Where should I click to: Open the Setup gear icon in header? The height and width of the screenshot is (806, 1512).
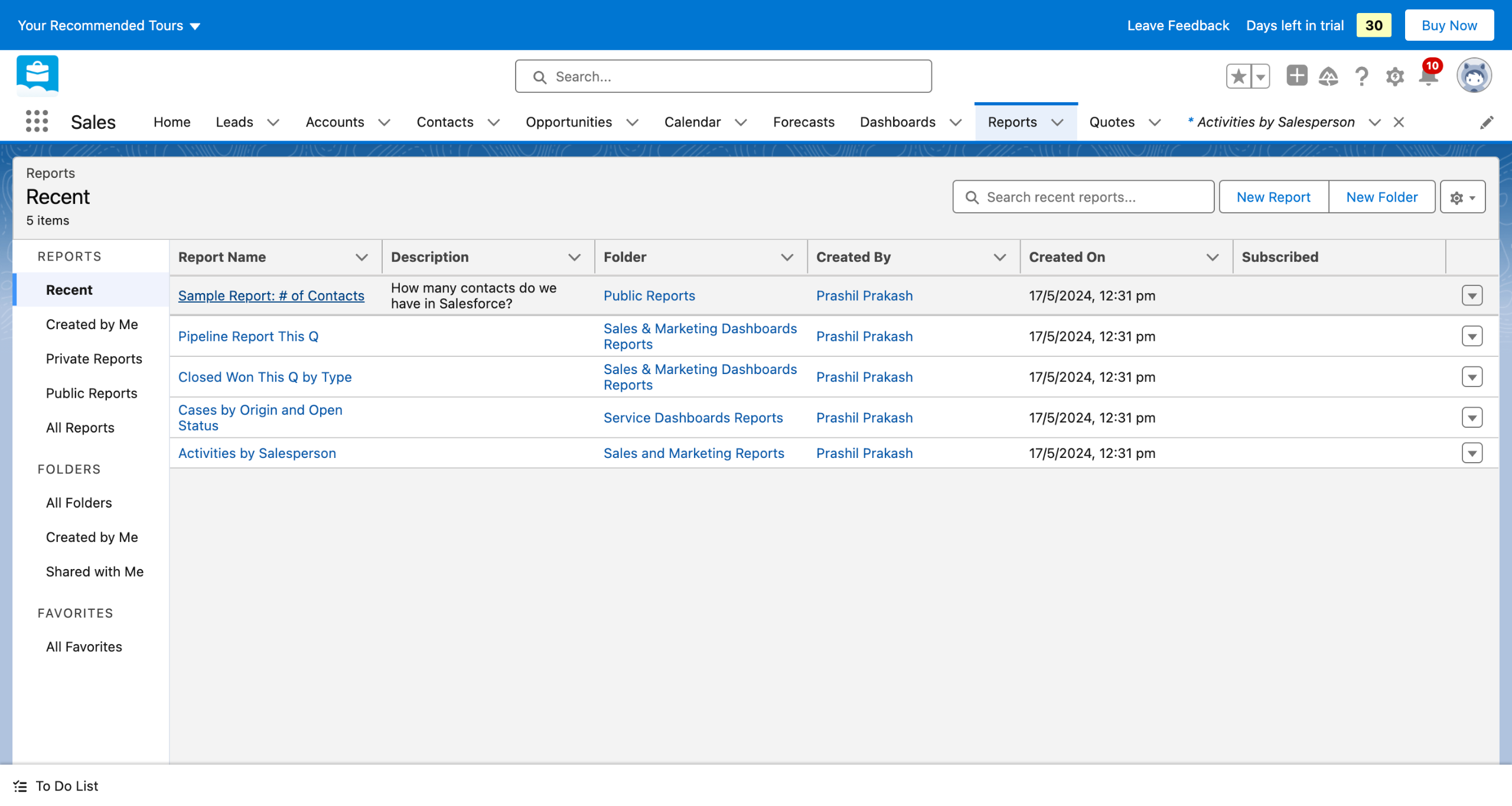click(x=1394, y=76)
